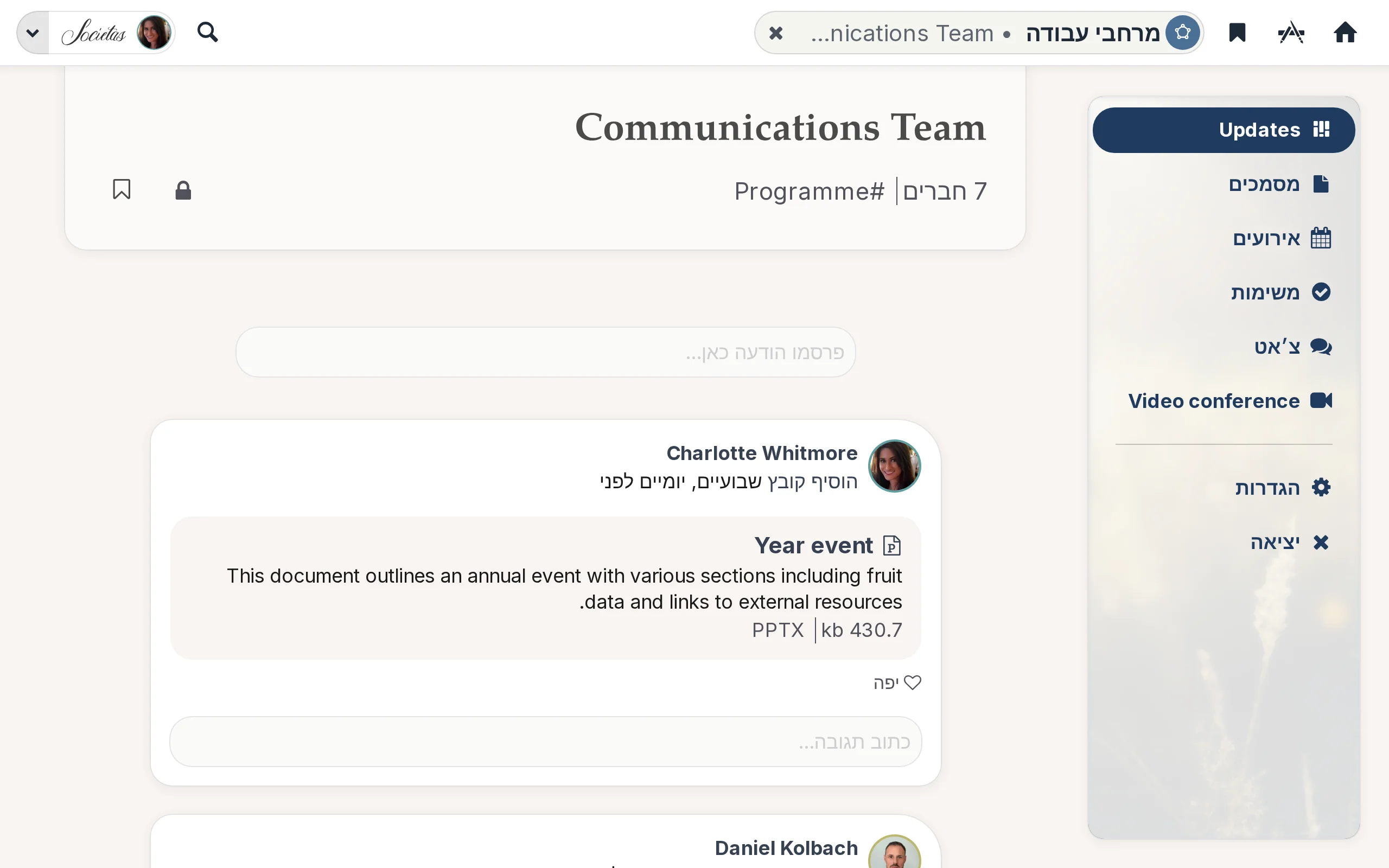Open the משימות tasks tab

pyautogui.click(x=1224, y=292)
